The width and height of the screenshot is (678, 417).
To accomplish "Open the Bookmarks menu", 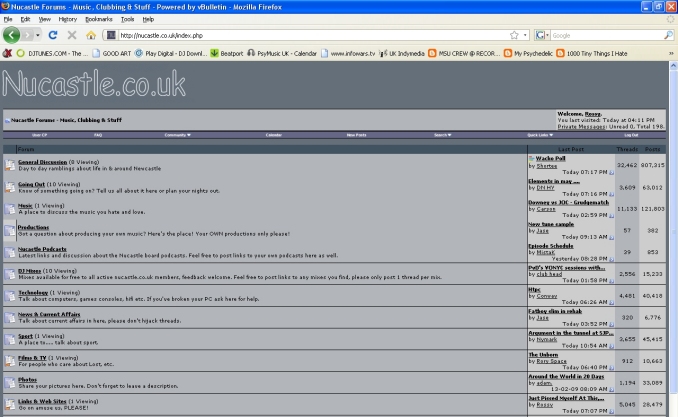I will 98,19.
